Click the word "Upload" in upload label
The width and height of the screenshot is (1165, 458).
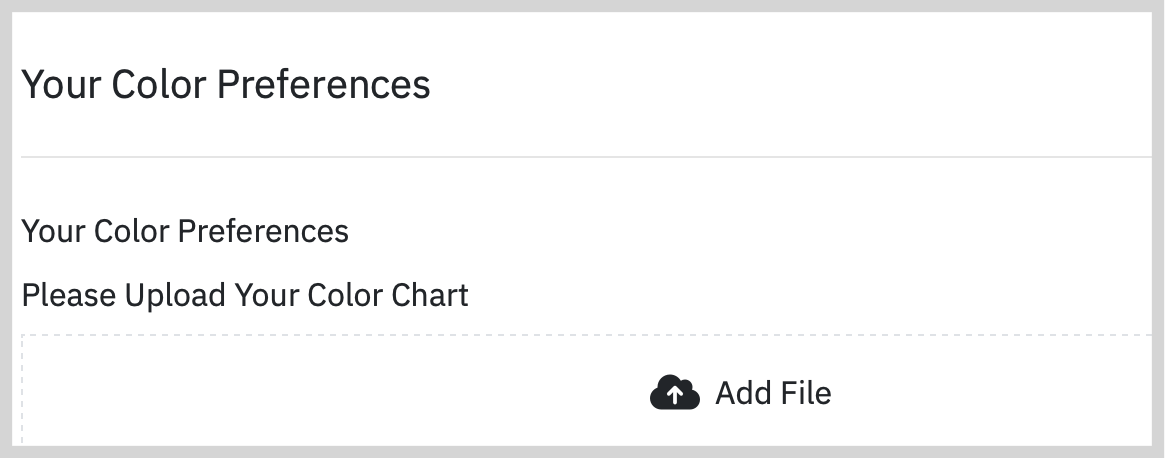click(175, 295)
